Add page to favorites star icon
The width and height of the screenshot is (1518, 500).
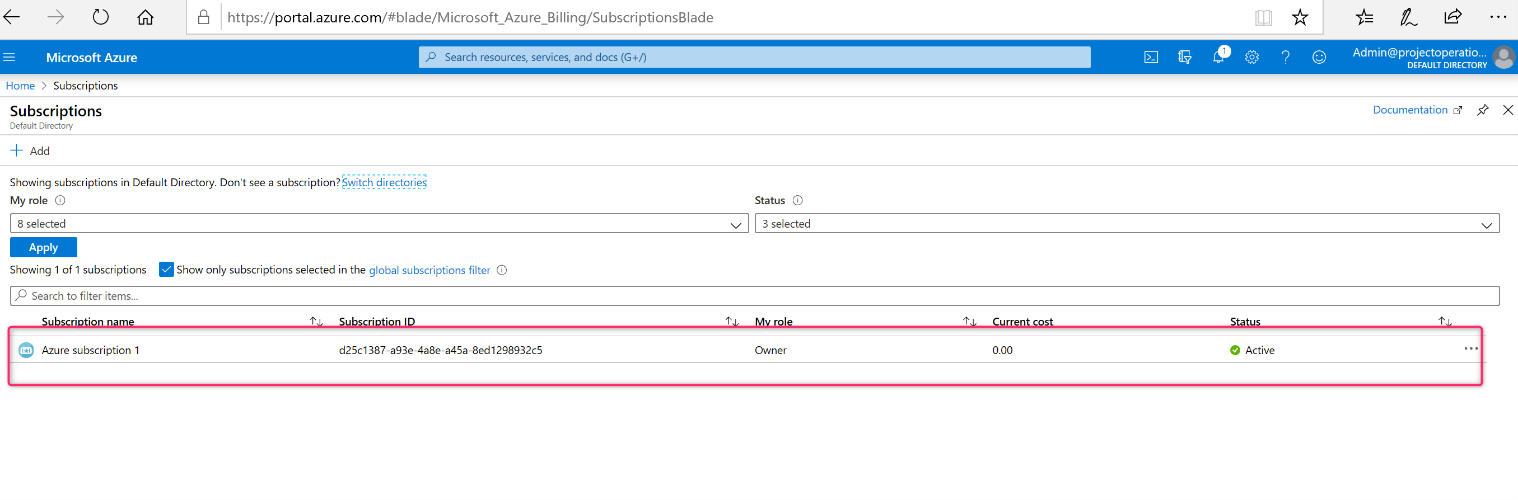1300,17
